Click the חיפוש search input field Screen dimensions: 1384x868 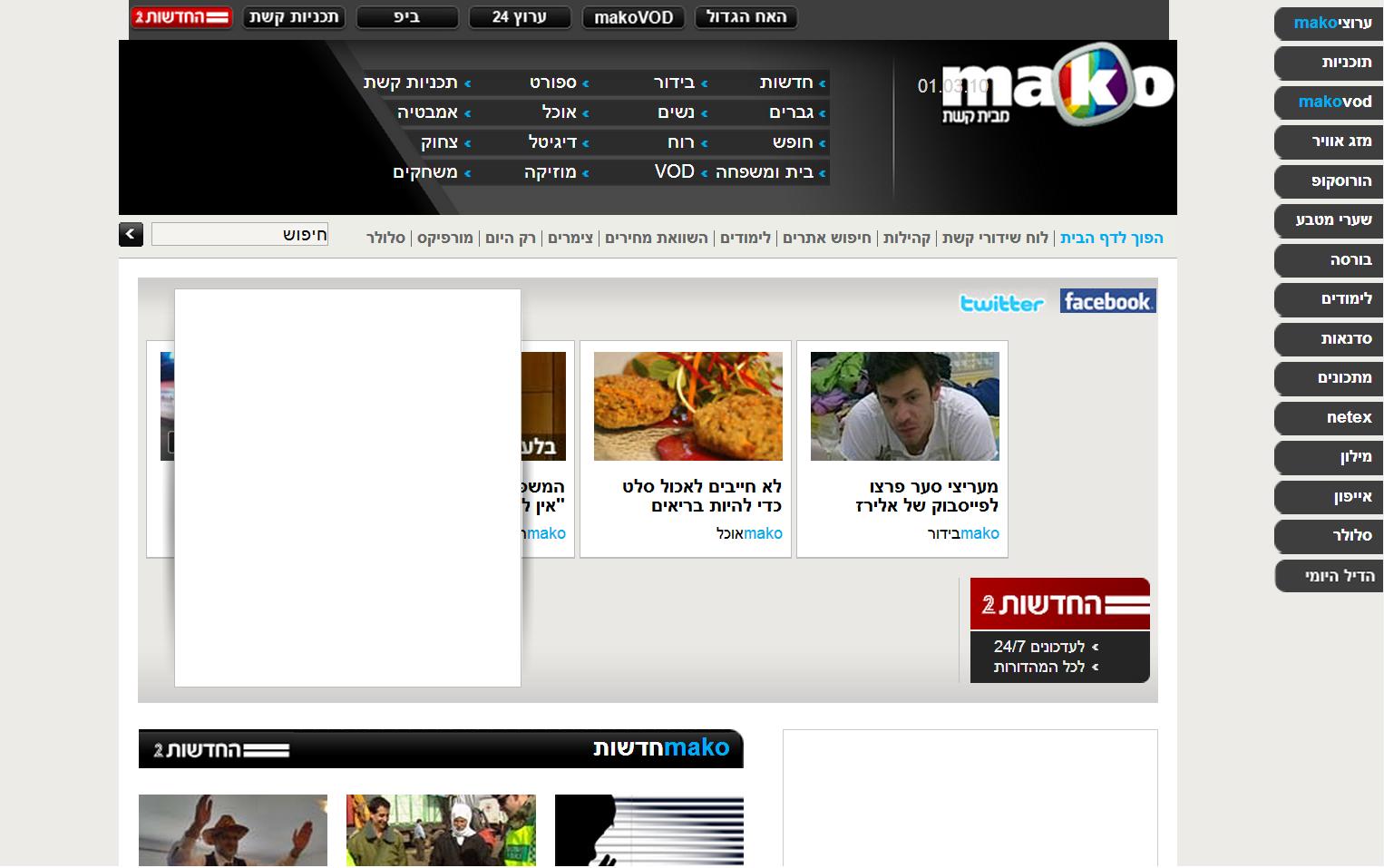click(239, 235)
